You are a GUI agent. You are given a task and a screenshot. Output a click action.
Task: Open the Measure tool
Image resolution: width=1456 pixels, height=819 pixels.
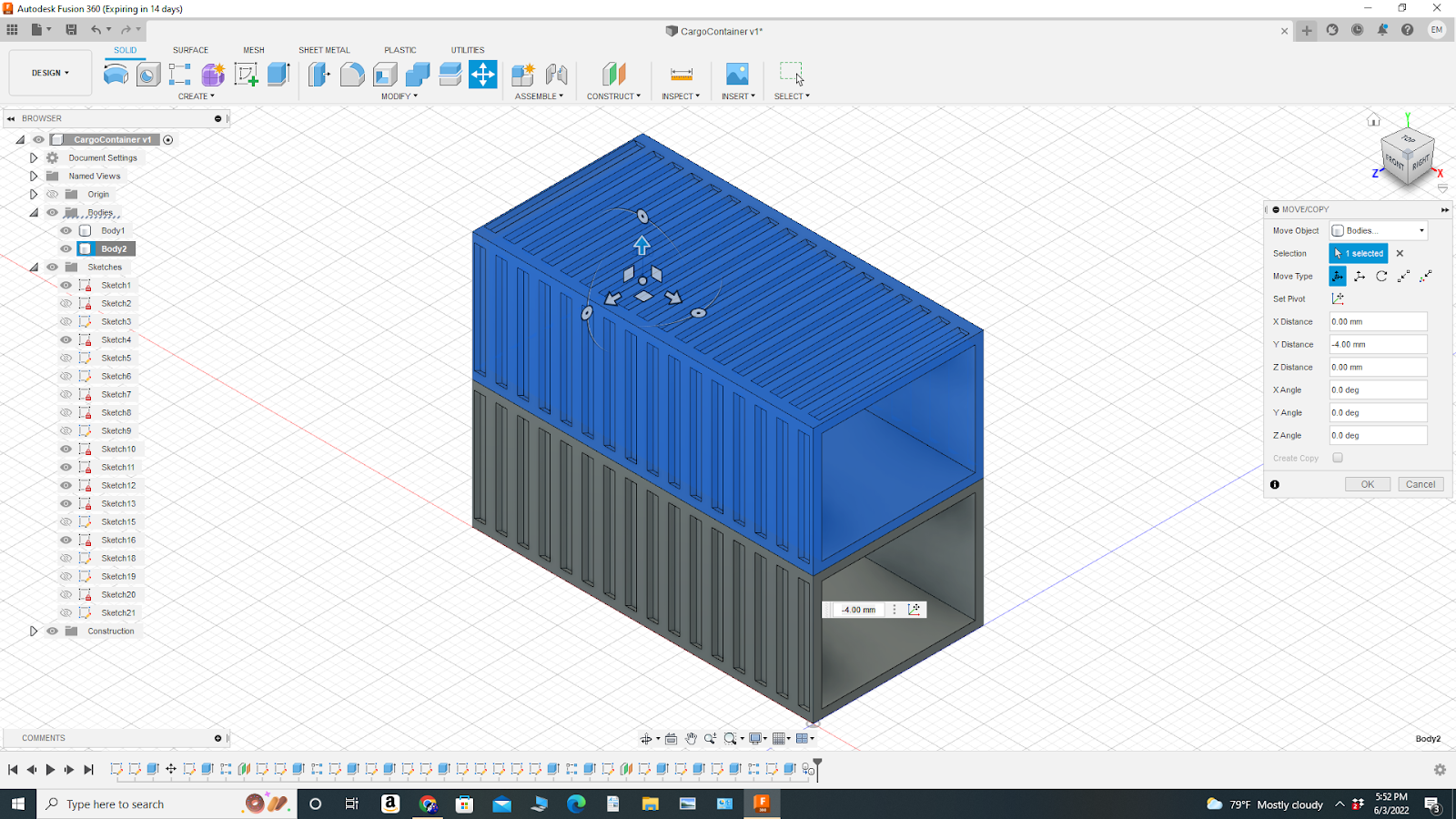click(x=681, y=75)
